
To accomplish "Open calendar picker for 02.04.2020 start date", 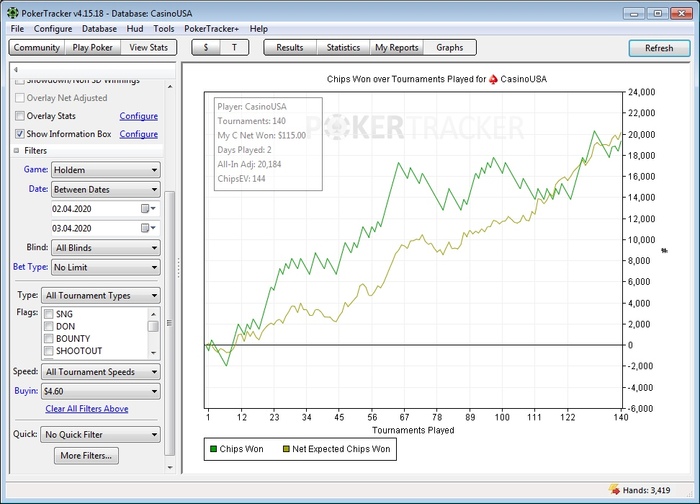I will 145,208.
